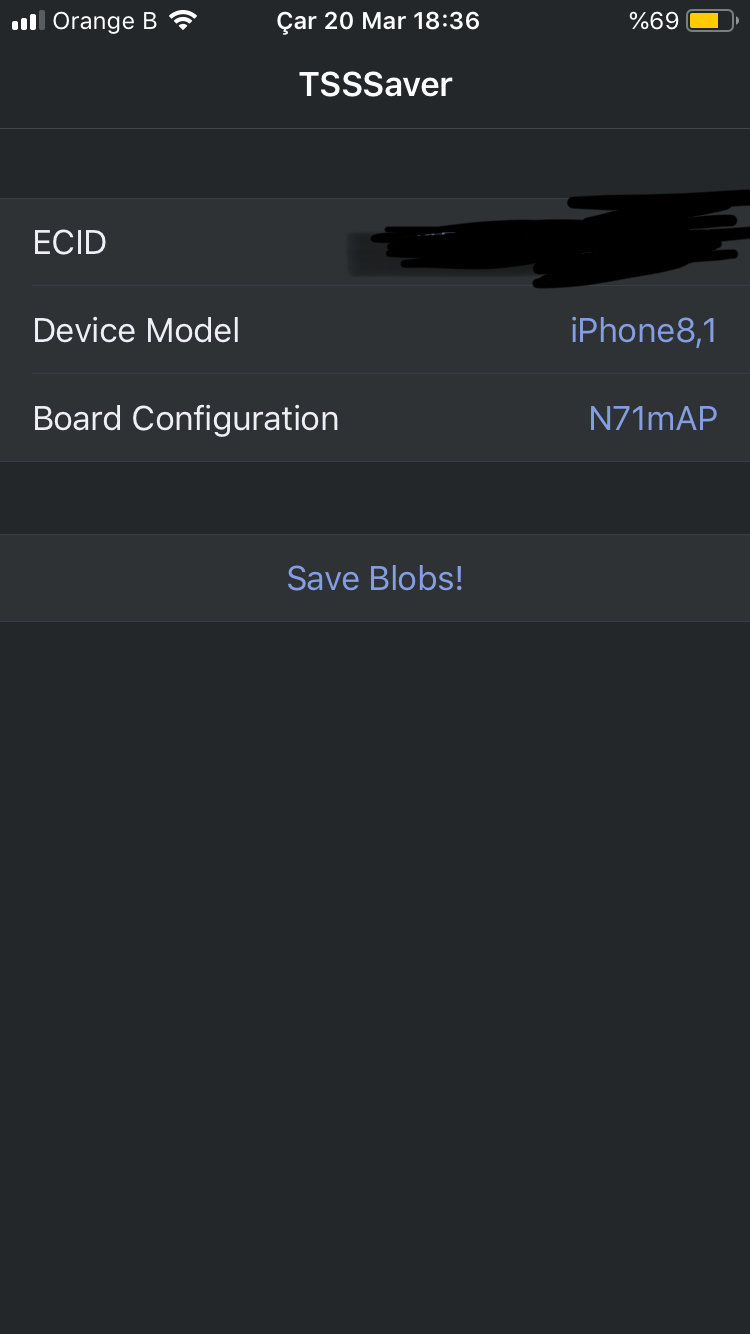Viewport: 750px width, 1334px height.
Task: Tap the yellow battery icon
Action: point(712,21)
